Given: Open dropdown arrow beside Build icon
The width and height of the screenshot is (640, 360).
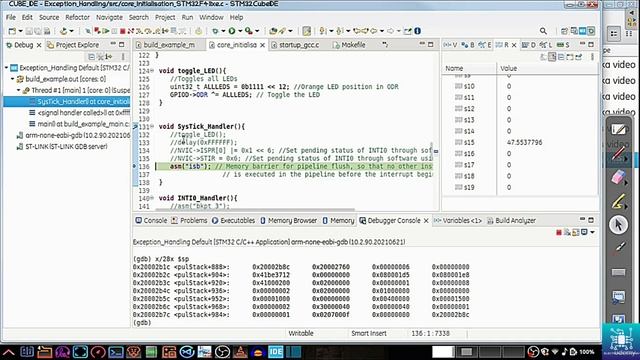Looking at the screenshot, I should (71, 31).
